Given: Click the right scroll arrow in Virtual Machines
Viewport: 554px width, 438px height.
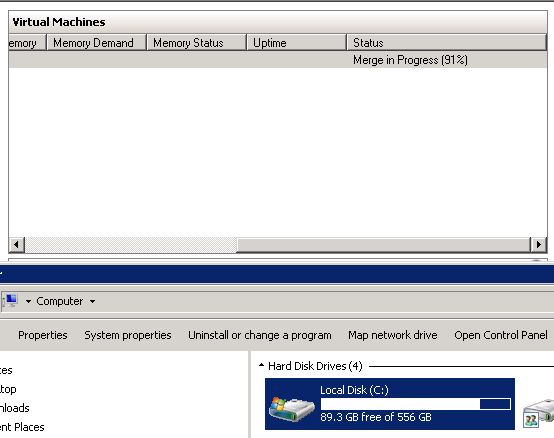Looking at the screenshot, I should [538, 244].
